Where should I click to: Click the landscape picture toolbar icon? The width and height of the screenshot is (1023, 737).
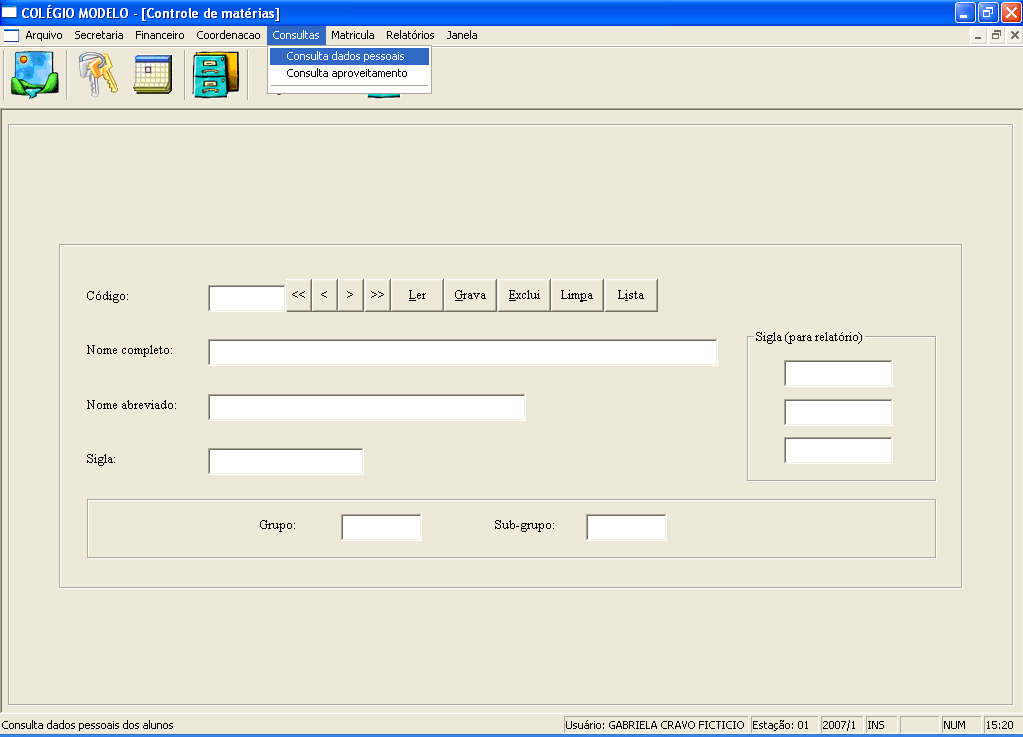click(x=34, y=74)
